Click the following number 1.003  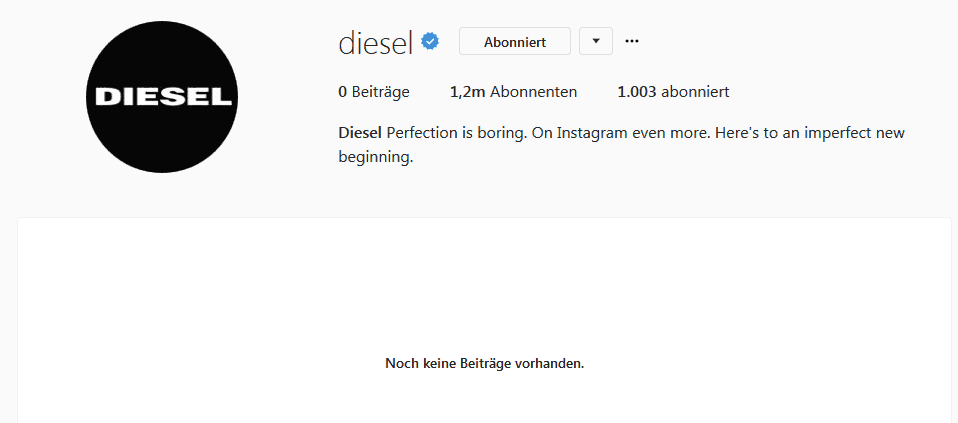click(637, 92)
